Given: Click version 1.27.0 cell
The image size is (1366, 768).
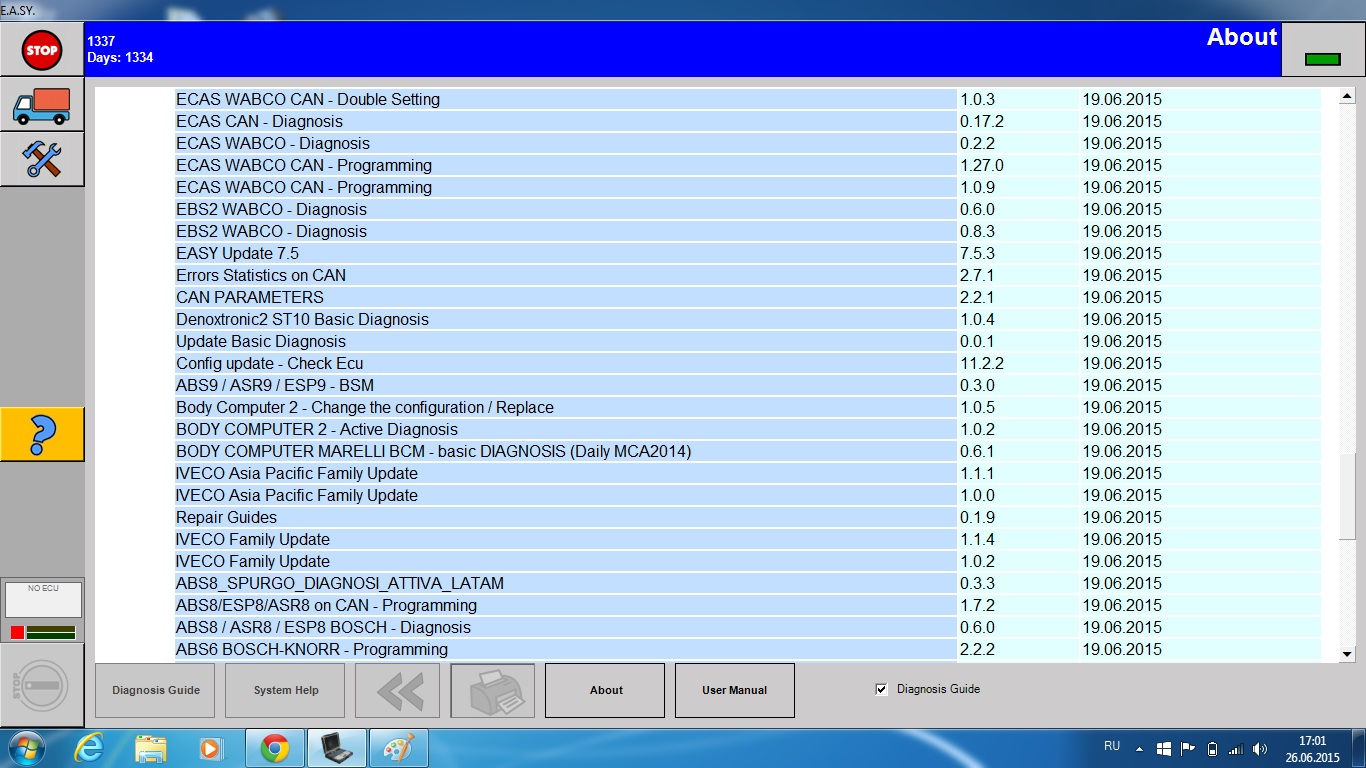Looking at the screenshot, I should (1018, 165).
